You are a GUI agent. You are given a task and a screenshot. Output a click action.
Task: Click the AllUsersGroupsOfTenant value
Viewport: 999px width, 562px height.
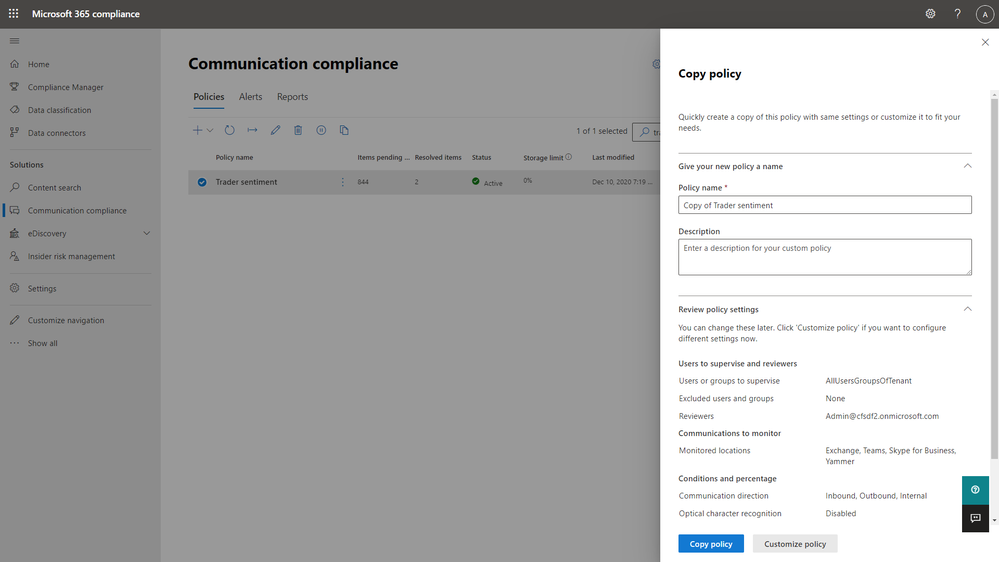pyautogui.click(x=868, y=381)
